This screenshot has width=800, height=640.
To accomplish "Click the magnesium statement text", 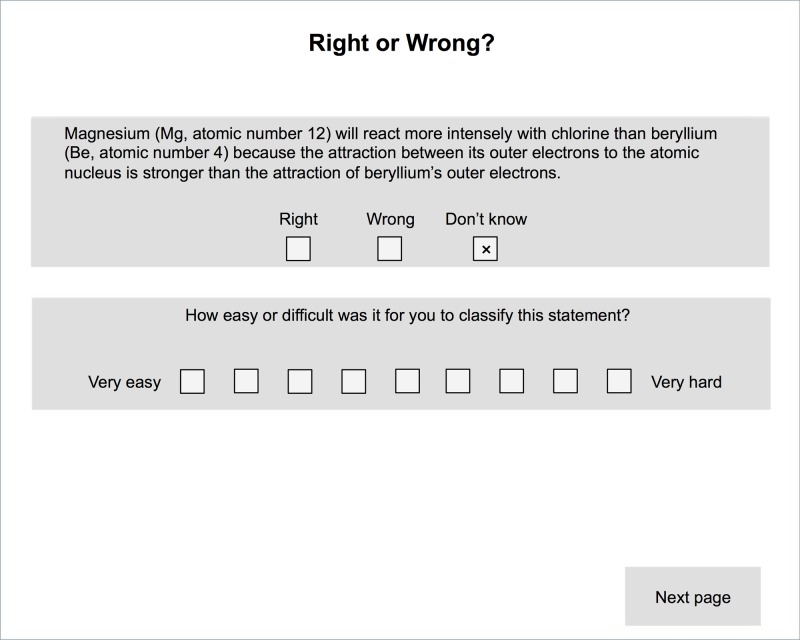I will pyautogui.click(x=390, y=153).
